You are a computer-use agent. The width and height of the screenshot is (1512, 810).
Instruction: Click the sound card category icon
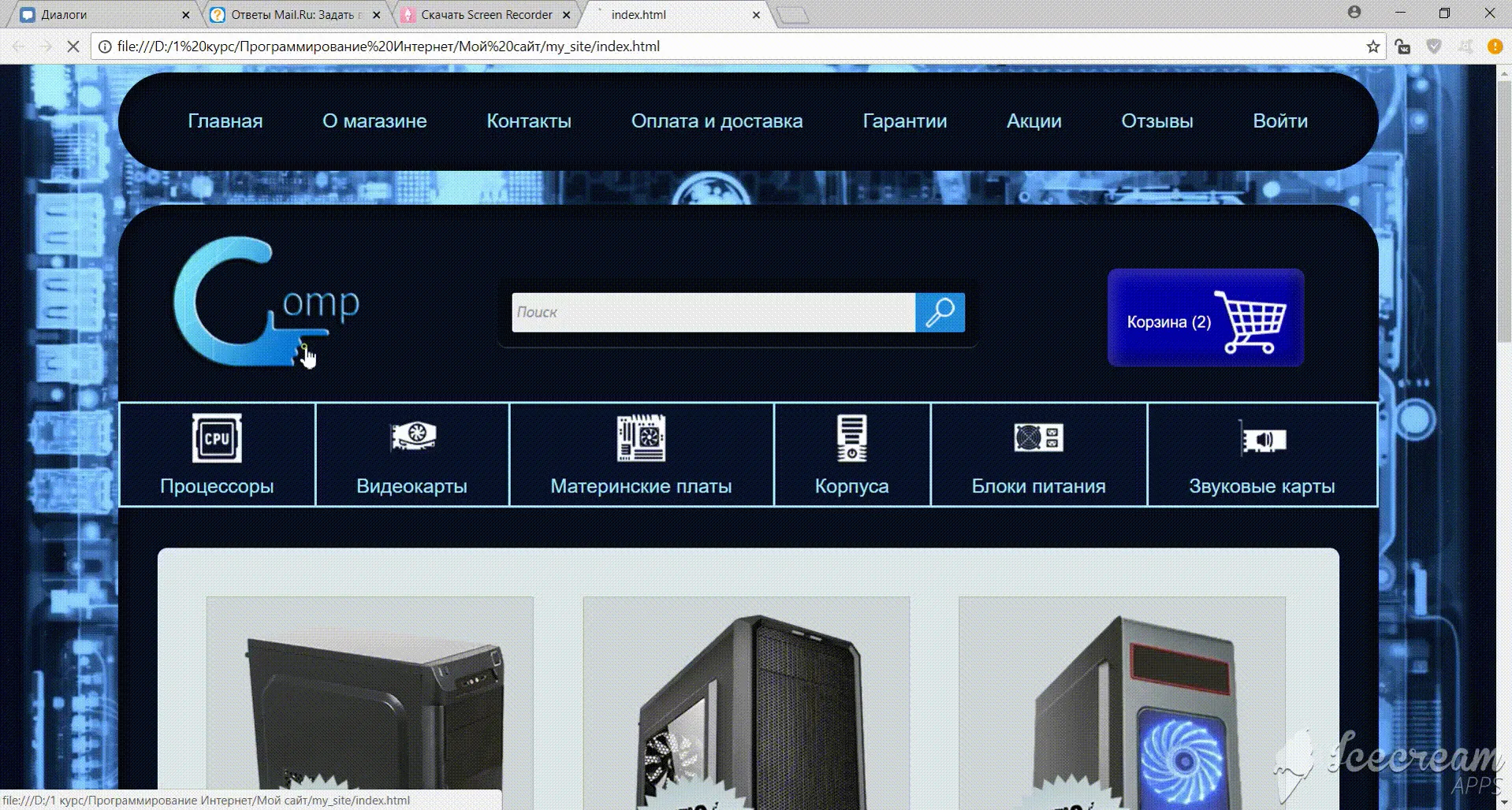(x=1262, y=438)
